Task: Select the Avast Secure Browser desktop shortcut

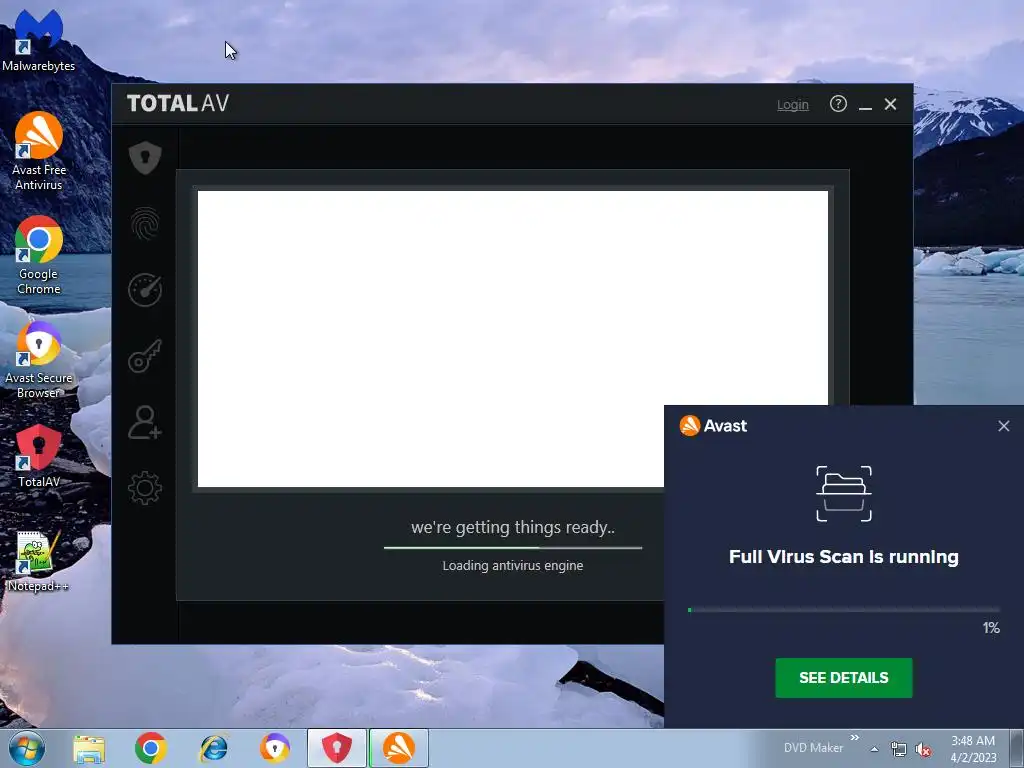Action: [x=39, y=360]
